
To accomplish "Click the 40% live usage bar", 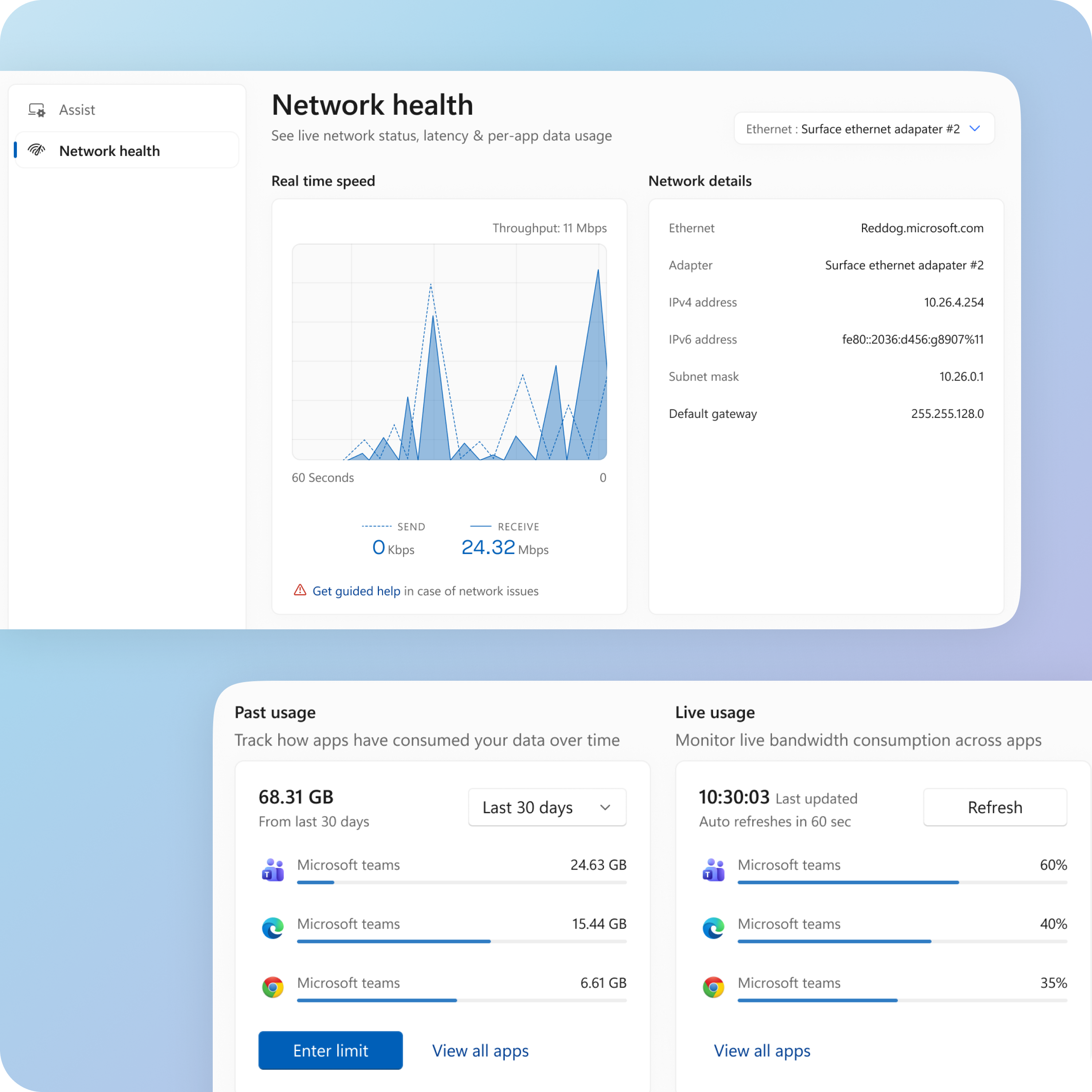I will (902, 941).
